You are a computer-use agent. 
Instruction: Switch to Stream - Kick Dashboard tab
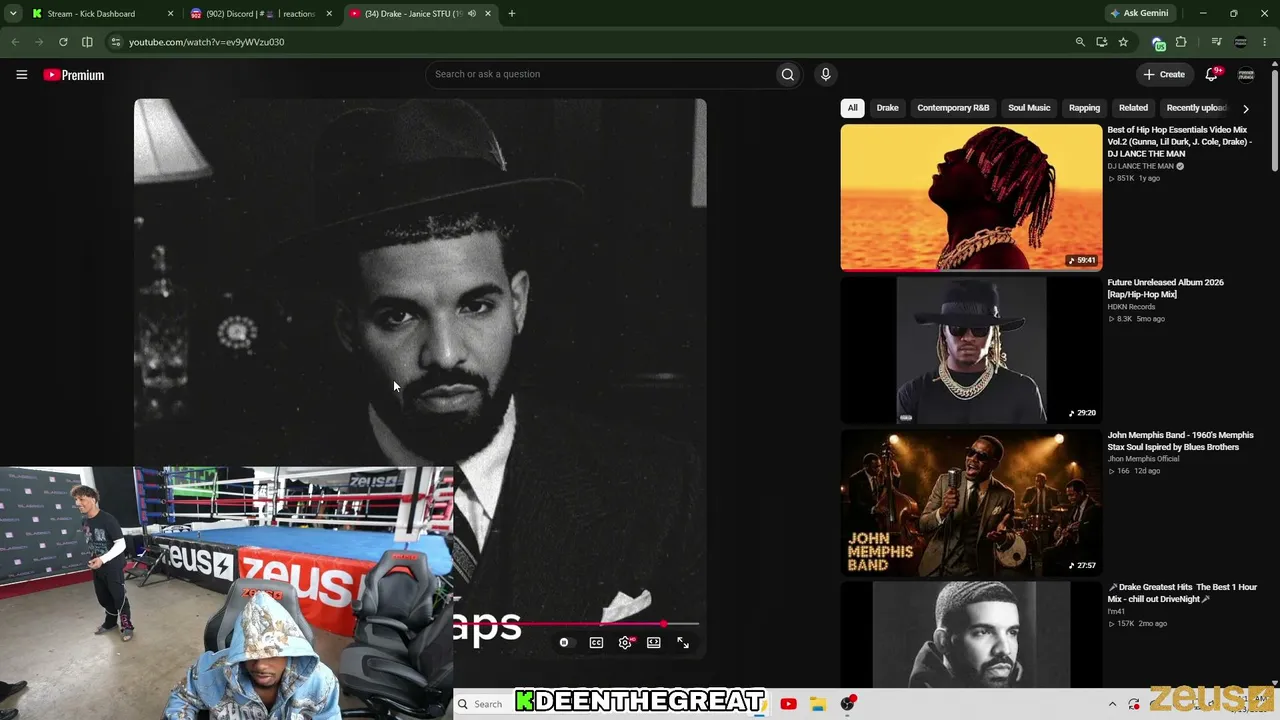pyautogui.click(x=91, y=14)
